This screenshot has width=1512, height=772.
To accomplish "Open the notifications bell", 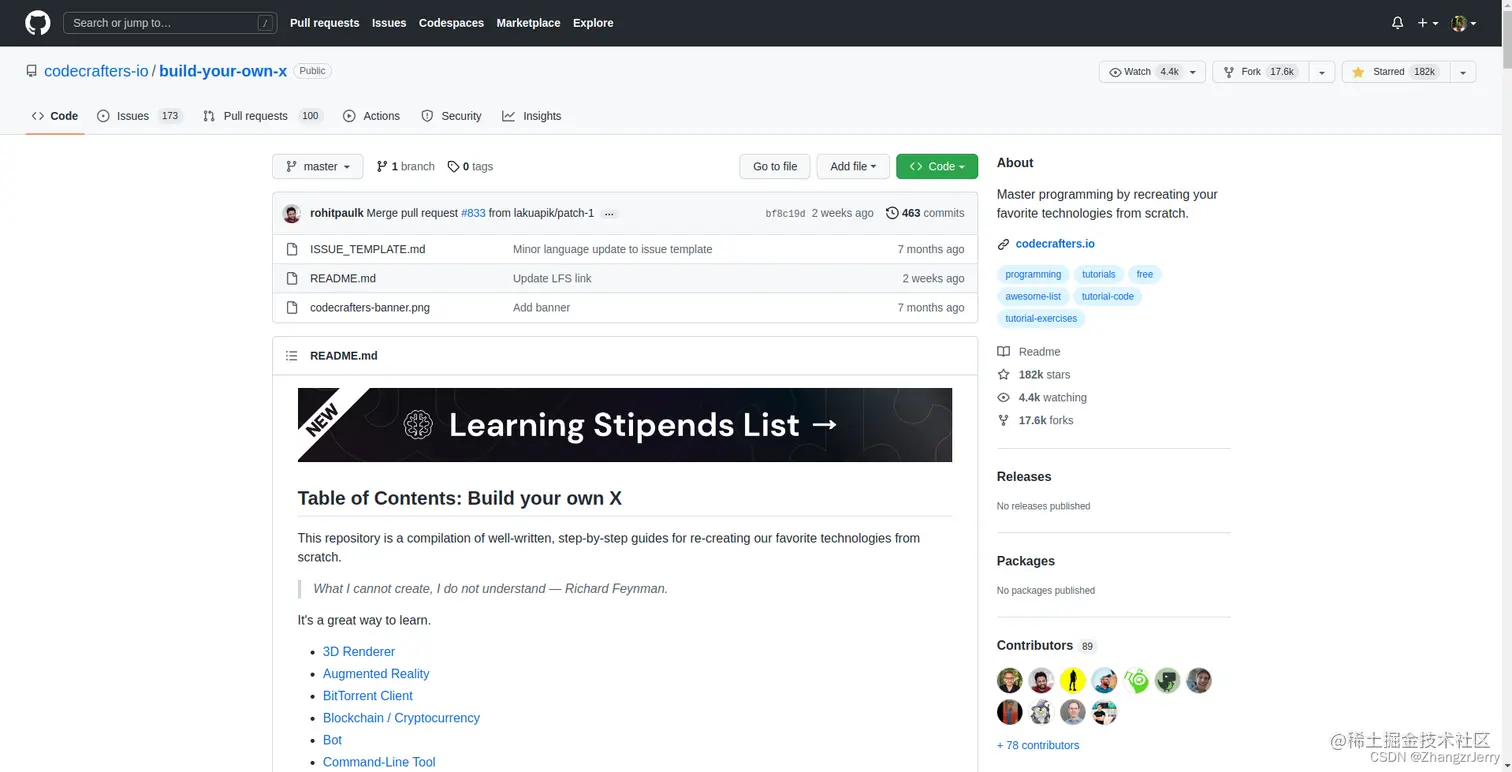I will point(1397,23).
